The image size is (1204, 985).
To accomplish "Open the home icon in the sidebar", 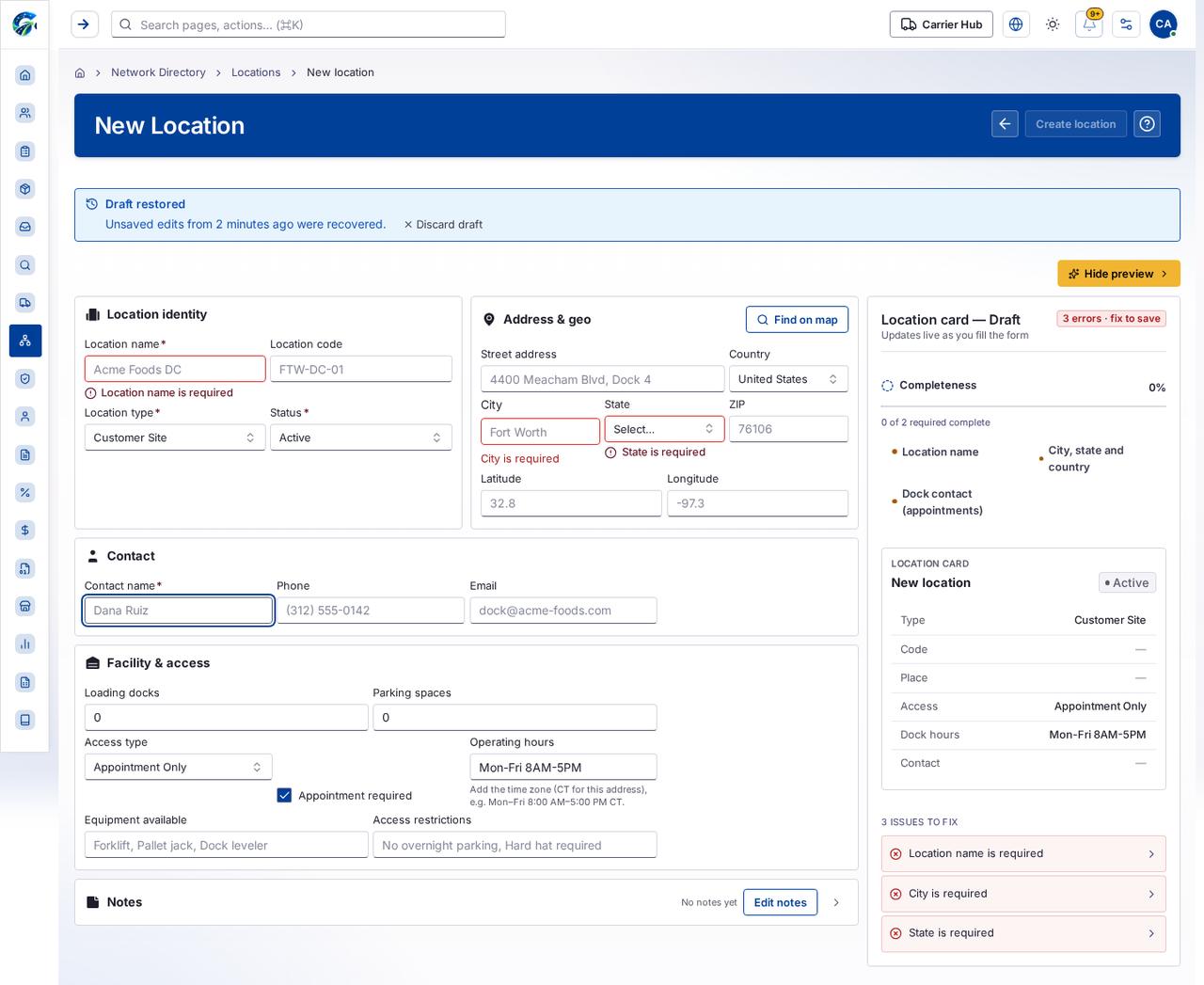I will coord(25,75).
